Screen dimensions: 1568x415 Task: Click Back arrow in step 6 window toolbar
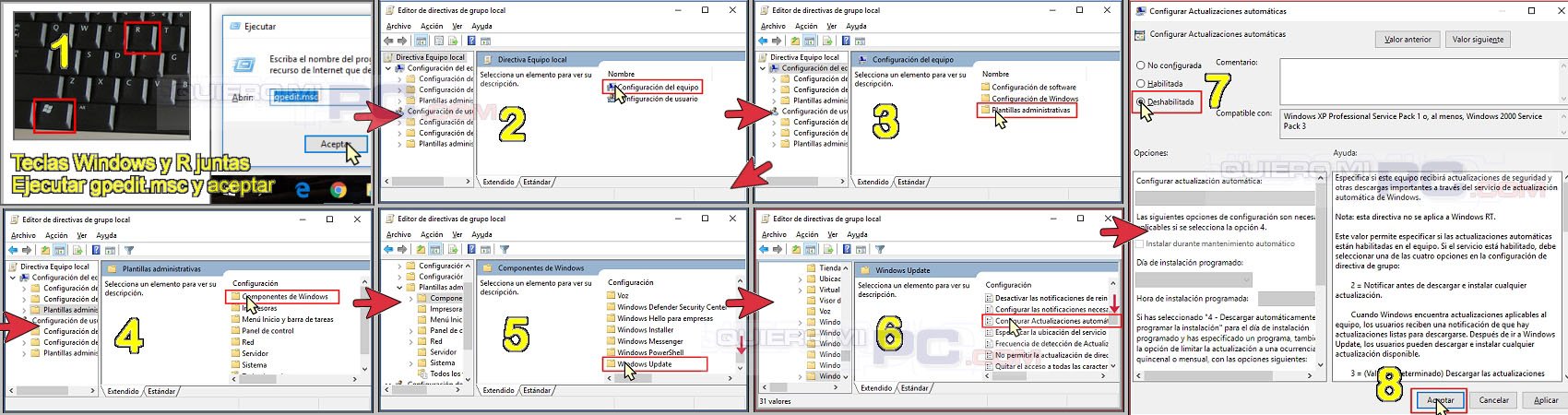tap(764, 249)
